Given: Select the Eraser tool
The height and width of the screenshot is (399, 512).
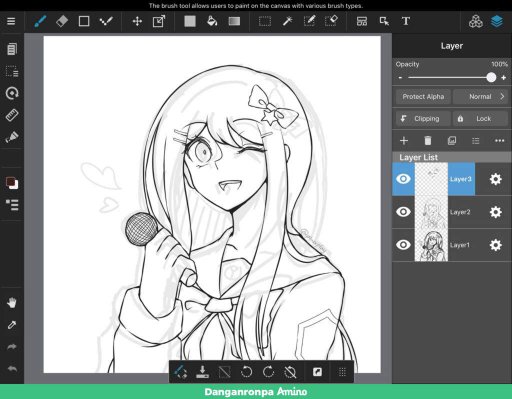Looking at the screenshot, I should pos(62,22).
